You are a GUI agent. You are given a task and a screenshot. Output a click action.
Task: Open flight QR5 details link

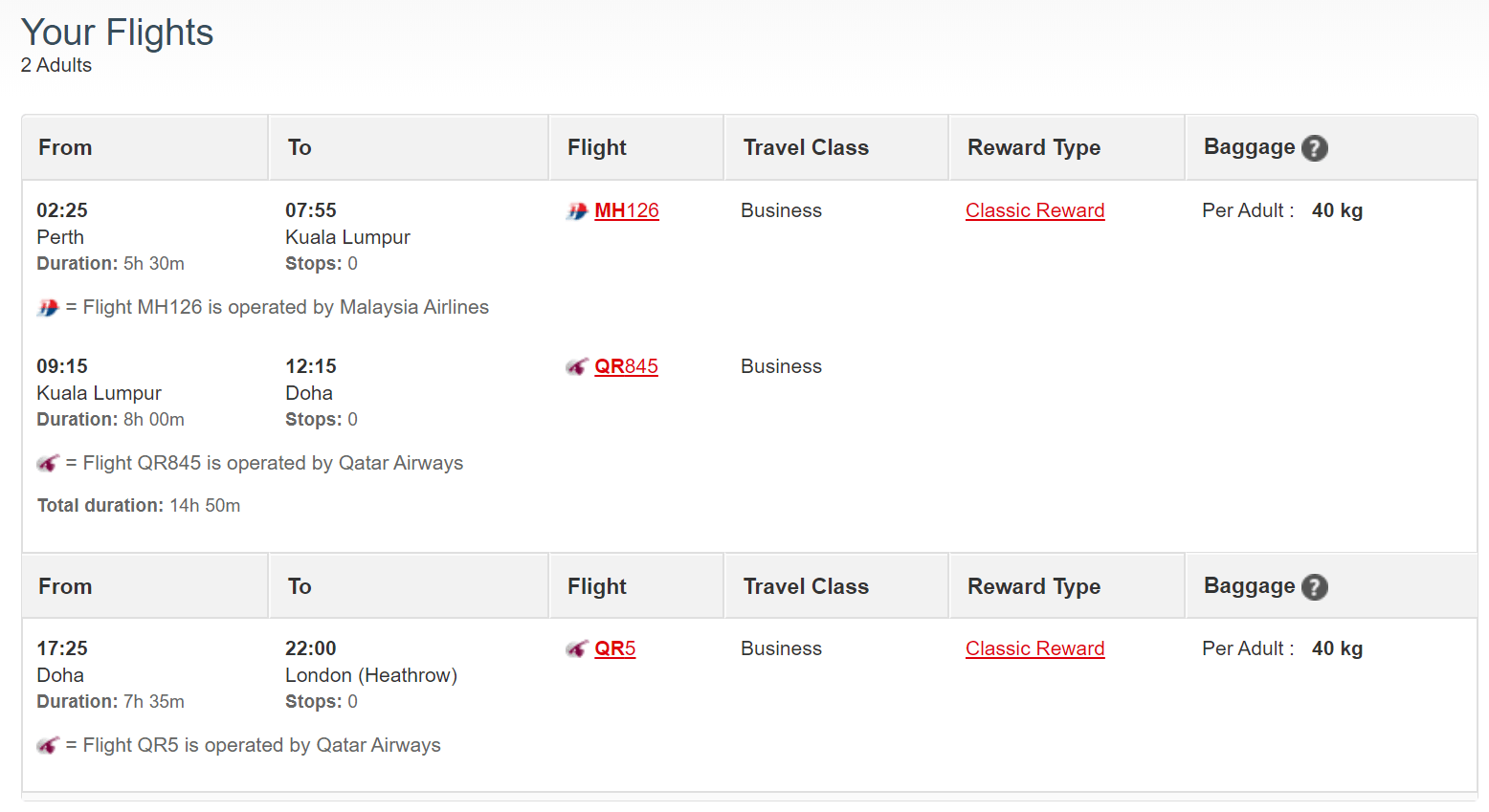[615, 648]
